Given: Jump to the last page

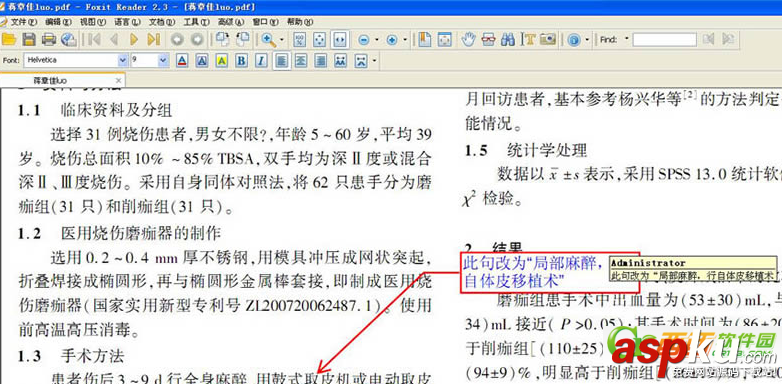Looking at the screenshot, I should pyautogui.click(x=154, y=40).
